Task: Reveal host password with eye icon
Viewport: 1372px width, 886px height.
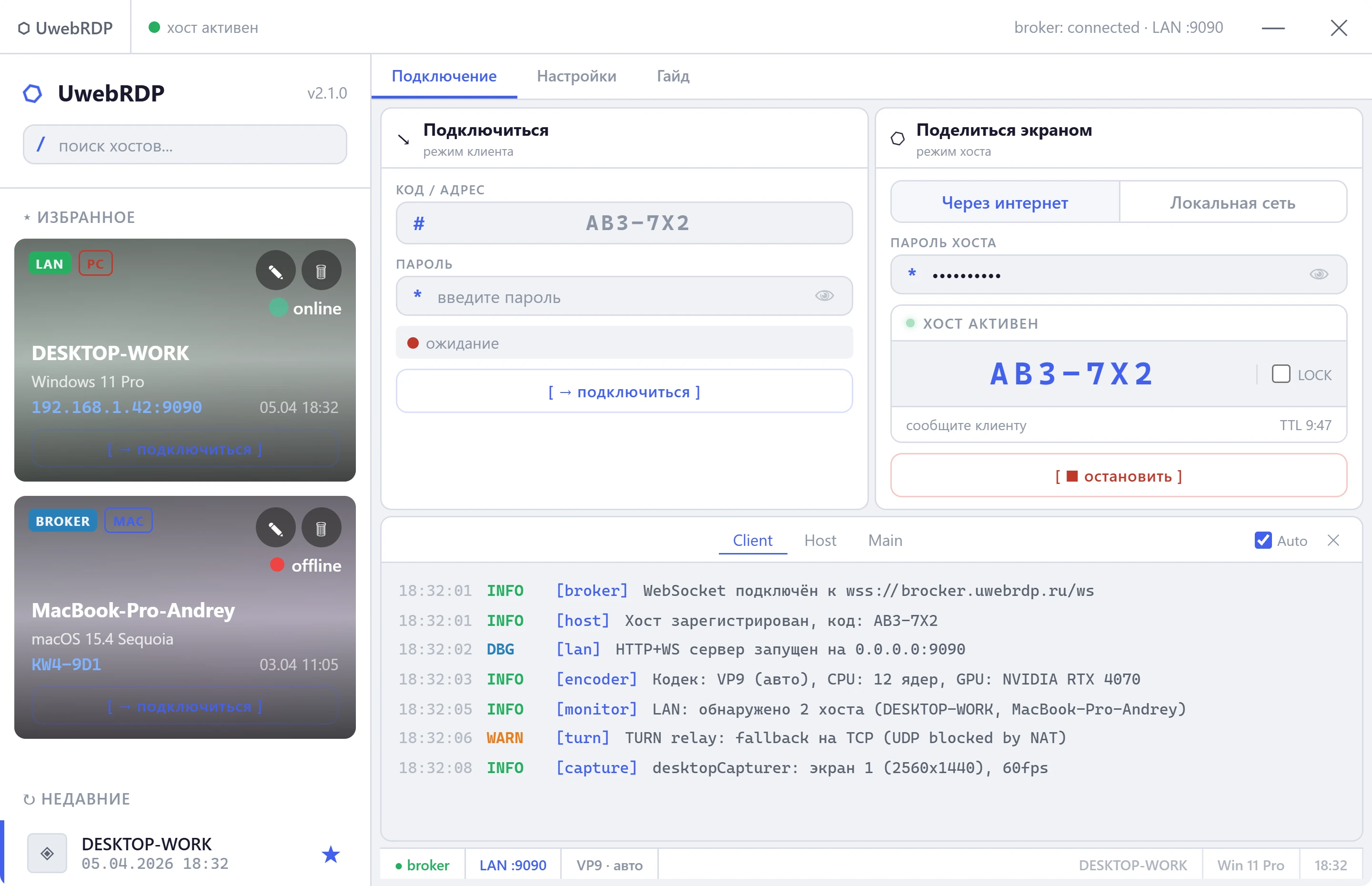Action: [1319, 274]
